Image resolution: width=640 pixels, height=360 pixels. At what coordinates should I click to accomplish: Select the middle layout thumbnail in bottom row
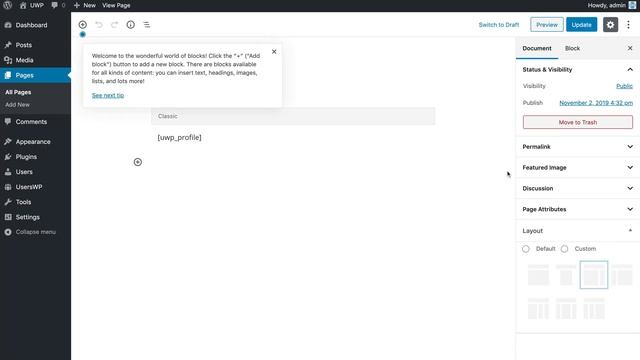pos(566,308)
